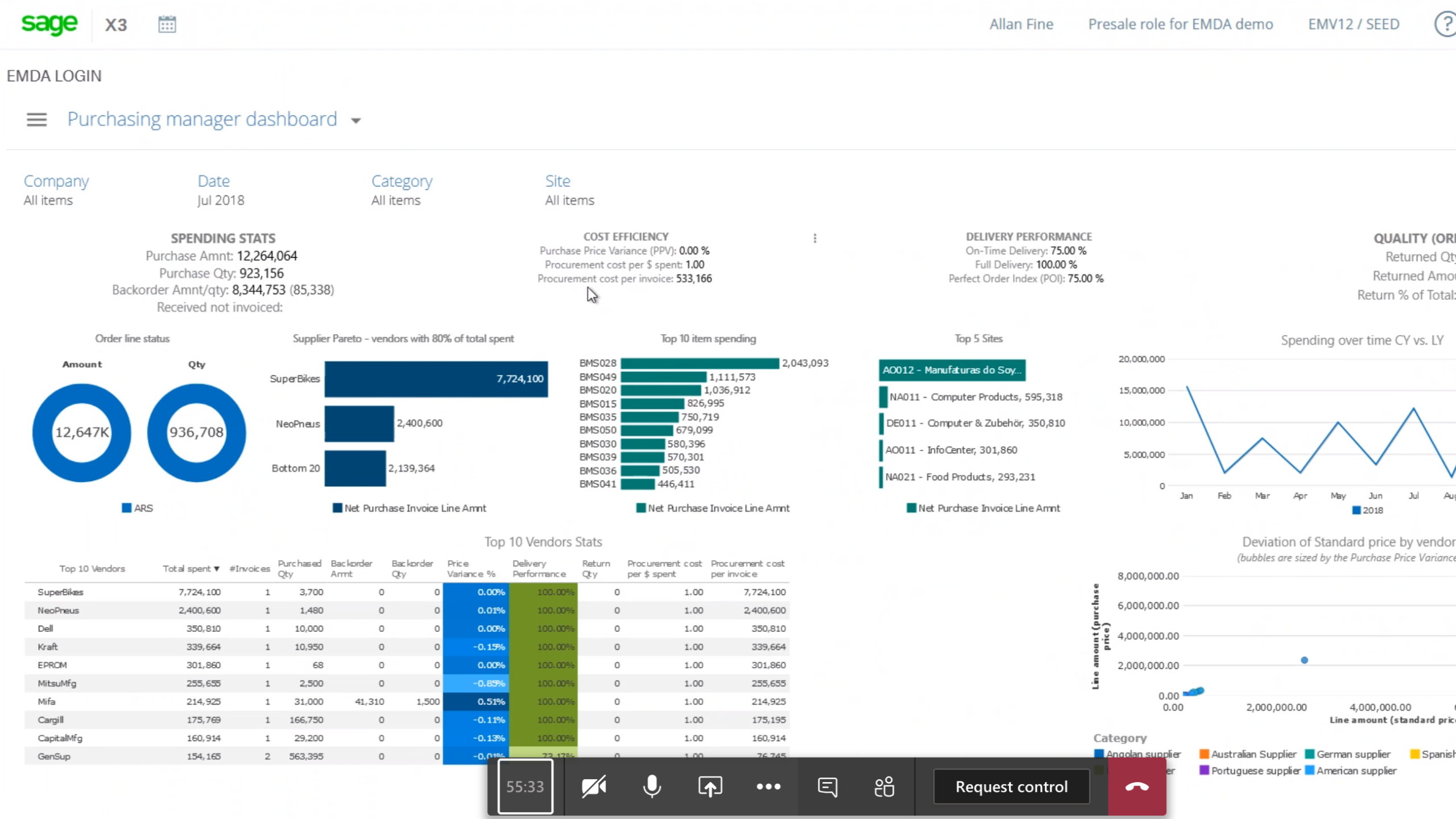Click the Qty donut chart

point(196,432)
